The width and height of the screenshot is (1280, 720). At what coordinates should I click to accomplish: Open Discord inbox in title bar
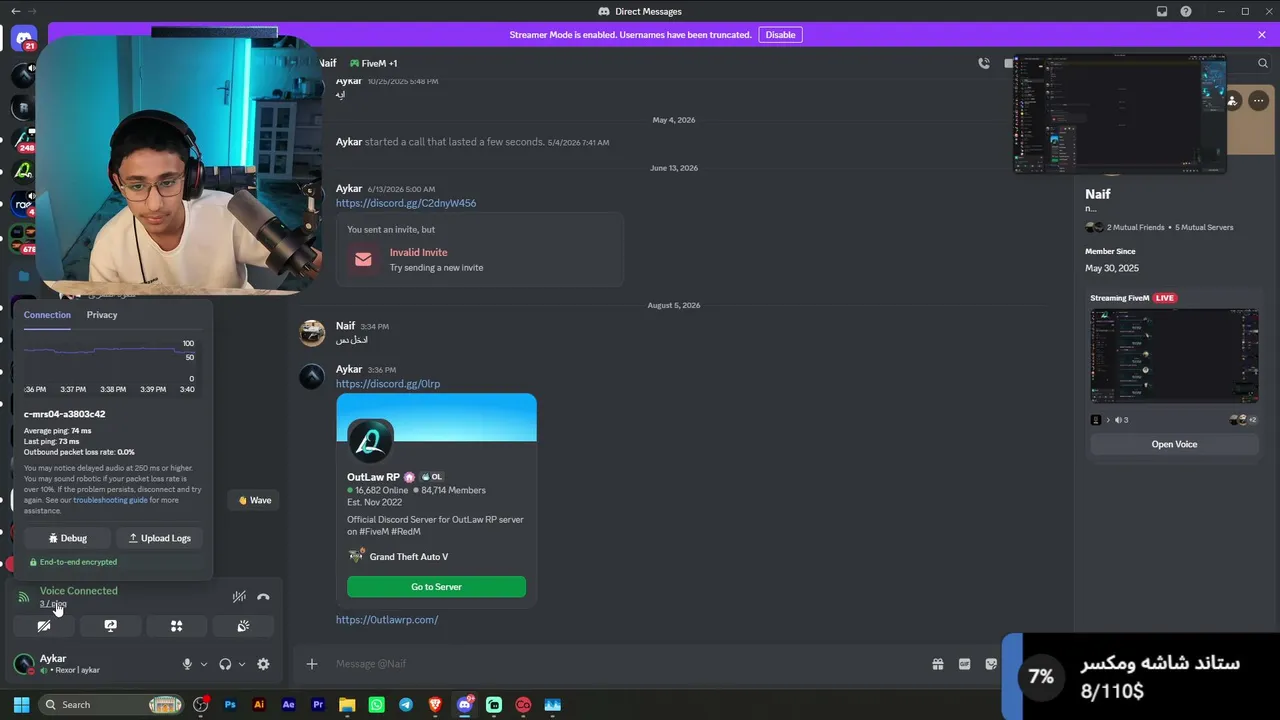click(1162, 12)
